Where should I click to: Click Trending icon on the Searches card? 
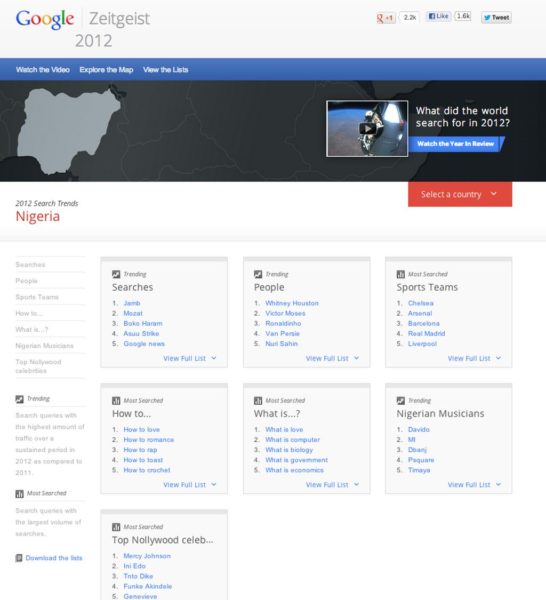[x=116, y=274]
